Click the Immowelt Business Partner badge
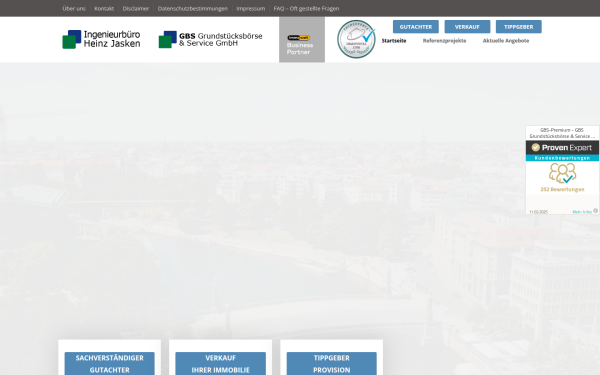 (x=302, y=39)
